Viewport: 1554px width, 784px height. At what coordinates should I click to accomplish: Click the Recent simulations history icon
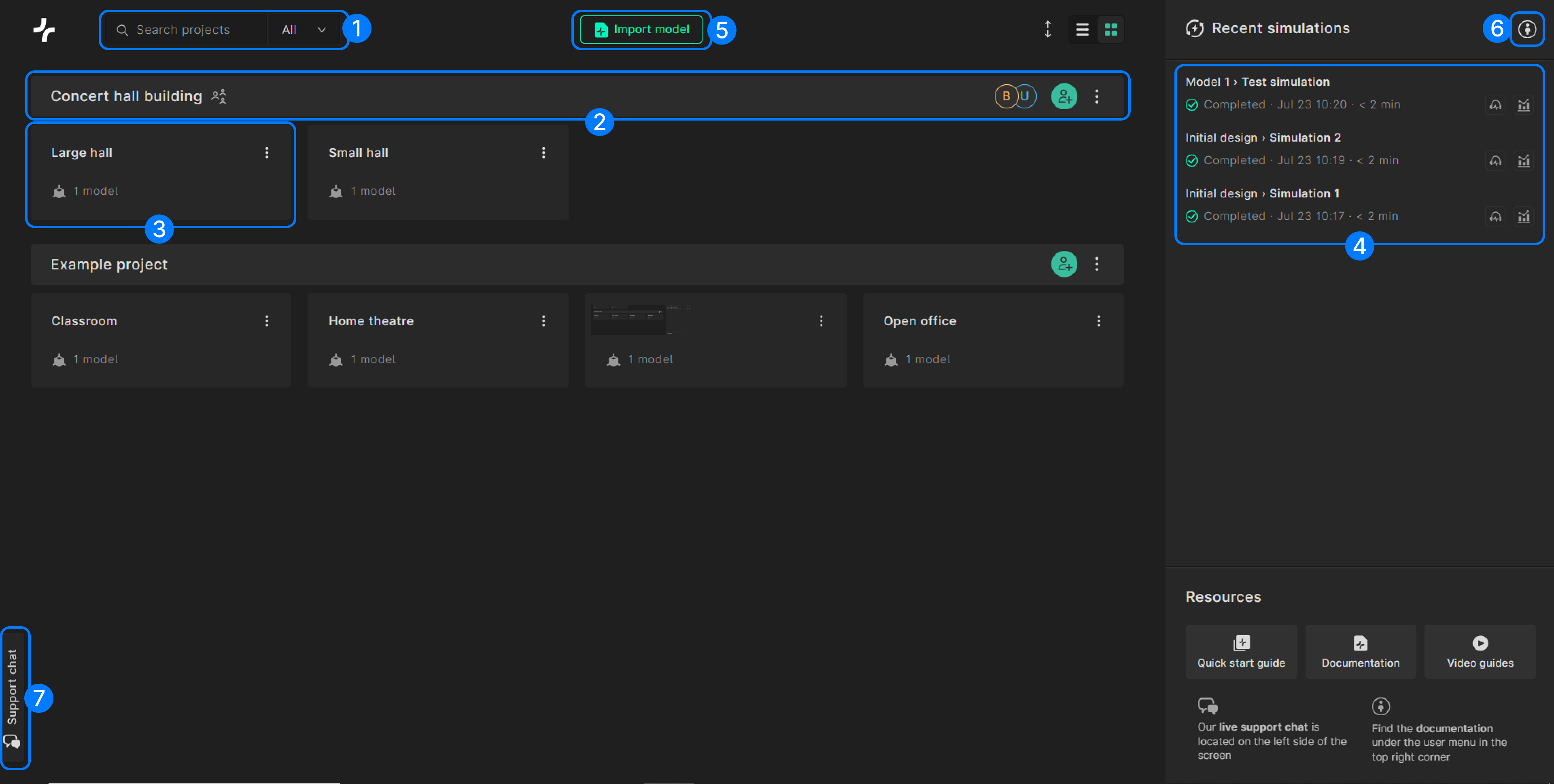pyautogui.click(x=1195, y=28)
